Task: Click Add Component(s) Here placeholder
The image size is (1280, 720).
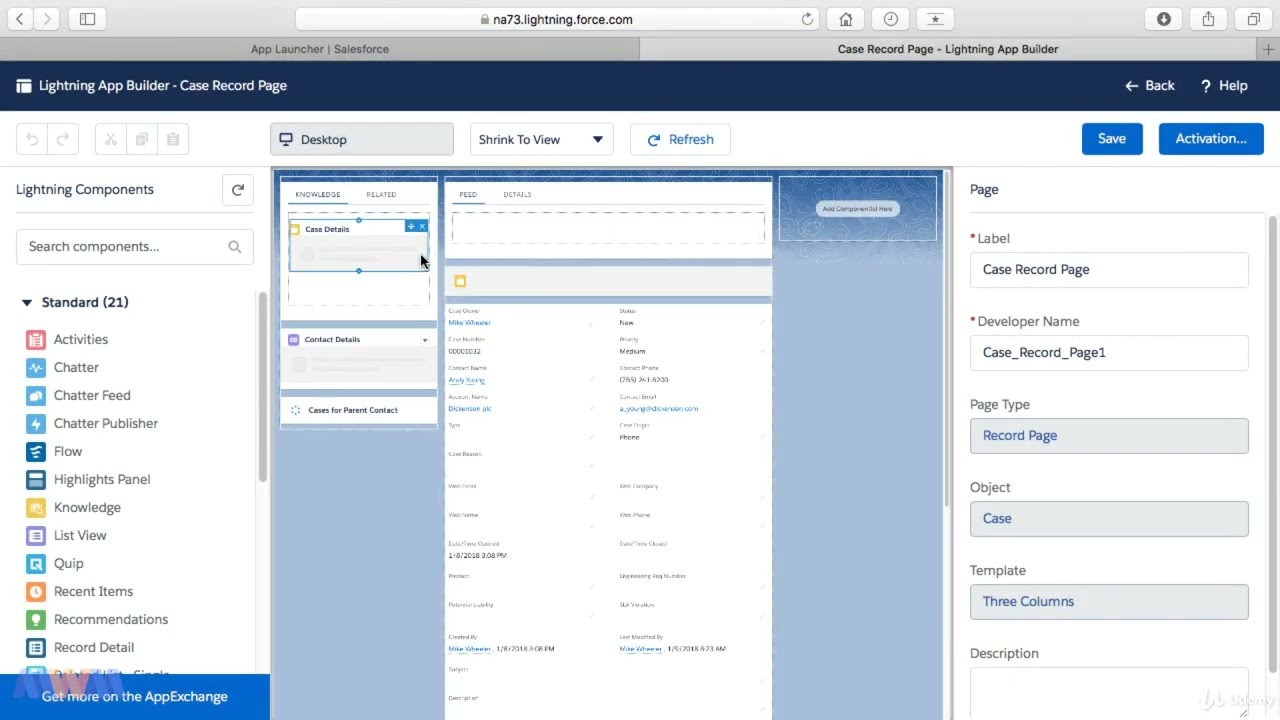Action: [x=858, y=209]
